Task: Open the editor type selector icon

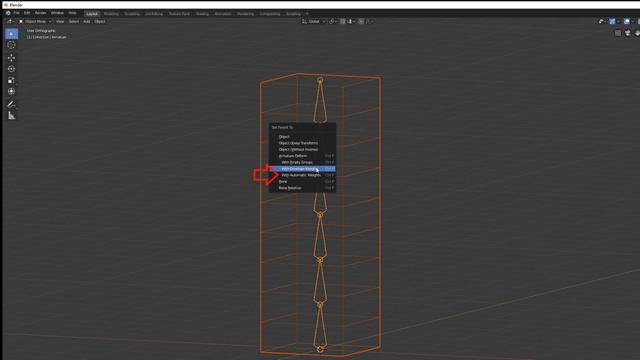Action: 11,21
